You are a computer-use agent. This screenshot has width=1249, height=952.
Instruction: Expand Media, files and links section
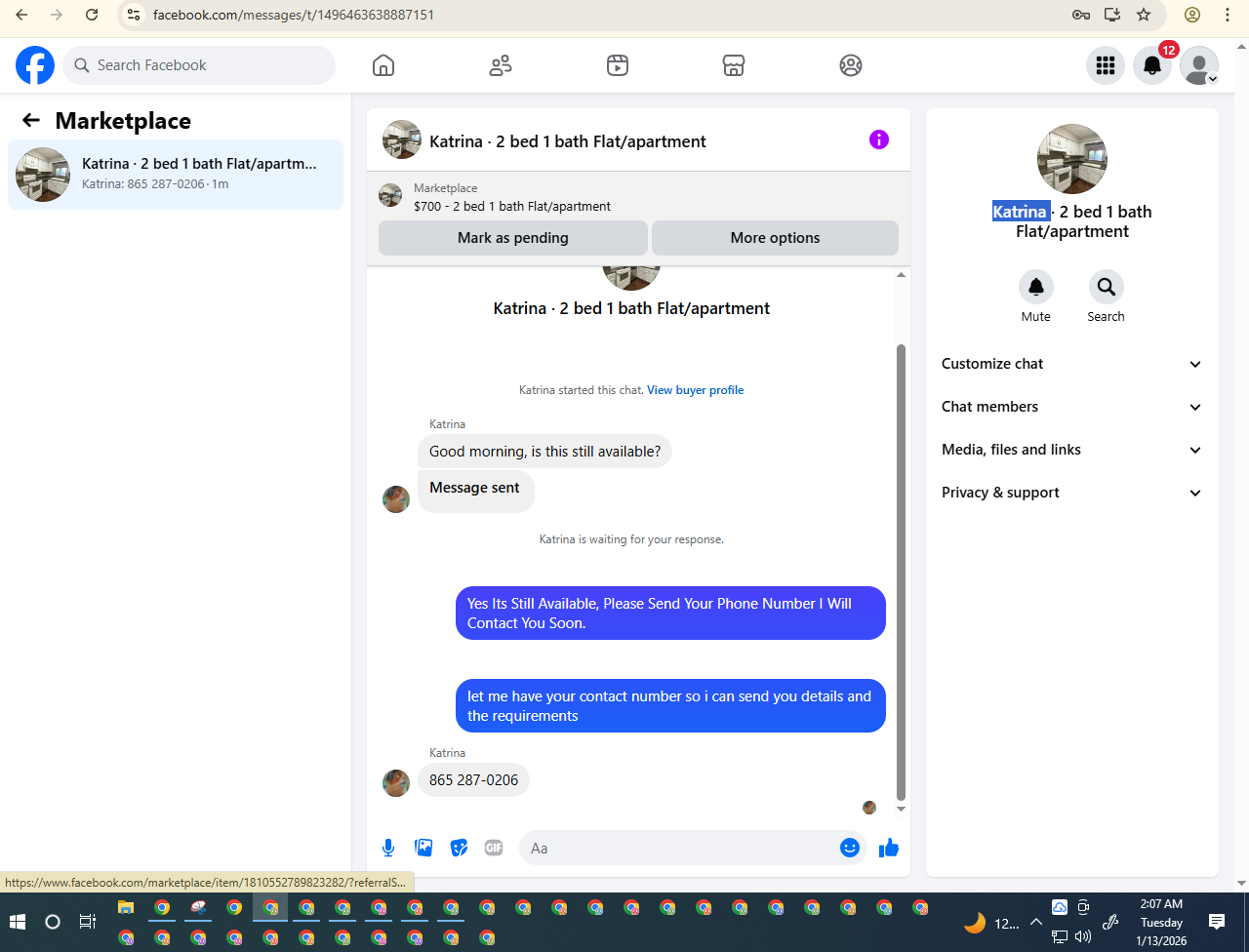tap(1071, 450)
